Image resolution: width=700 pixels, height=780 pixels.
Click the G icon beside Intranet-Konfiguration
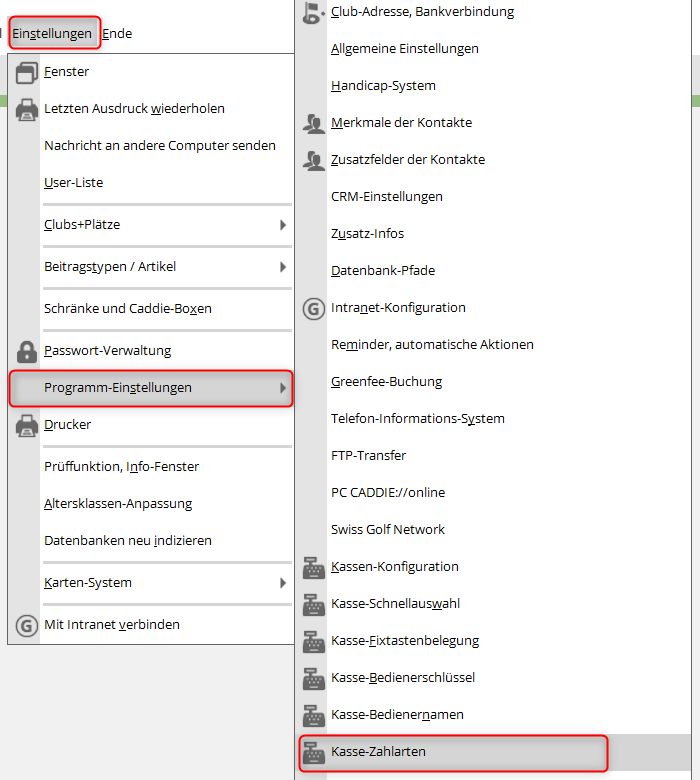pyautogui.click(x=314, y=308)
